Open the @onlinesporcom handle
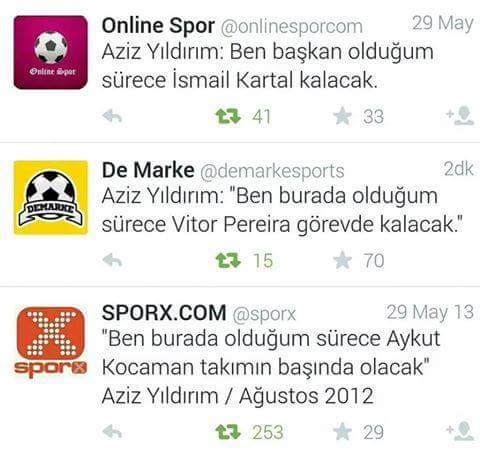 point(292,27)
